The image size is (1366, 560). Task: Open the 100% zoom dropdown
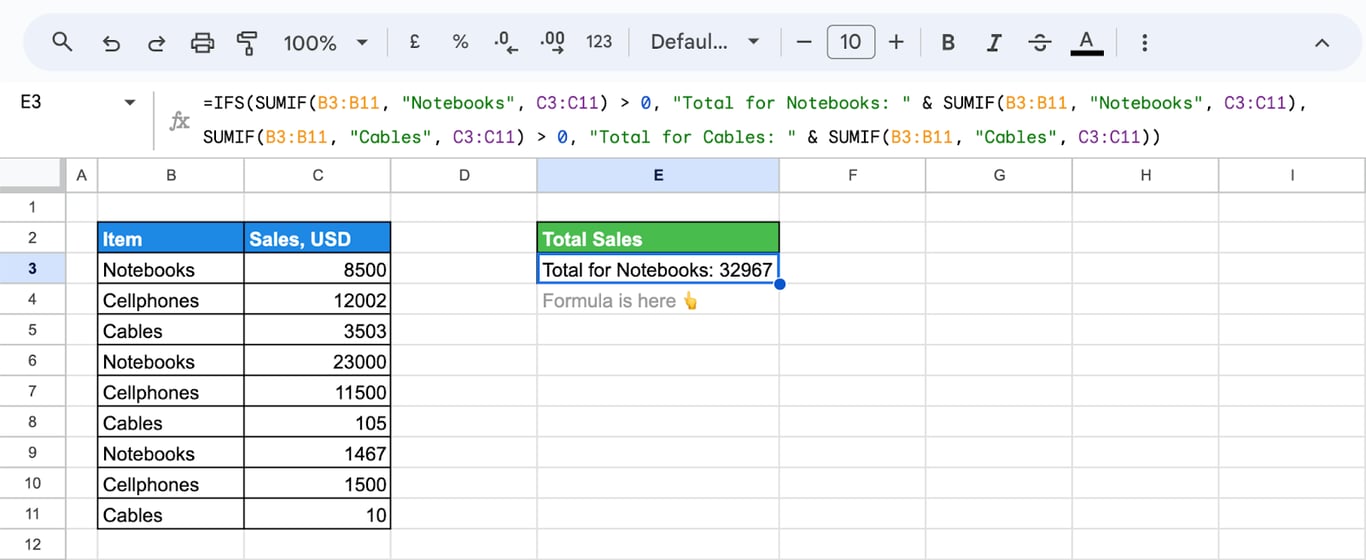point(326,42)
